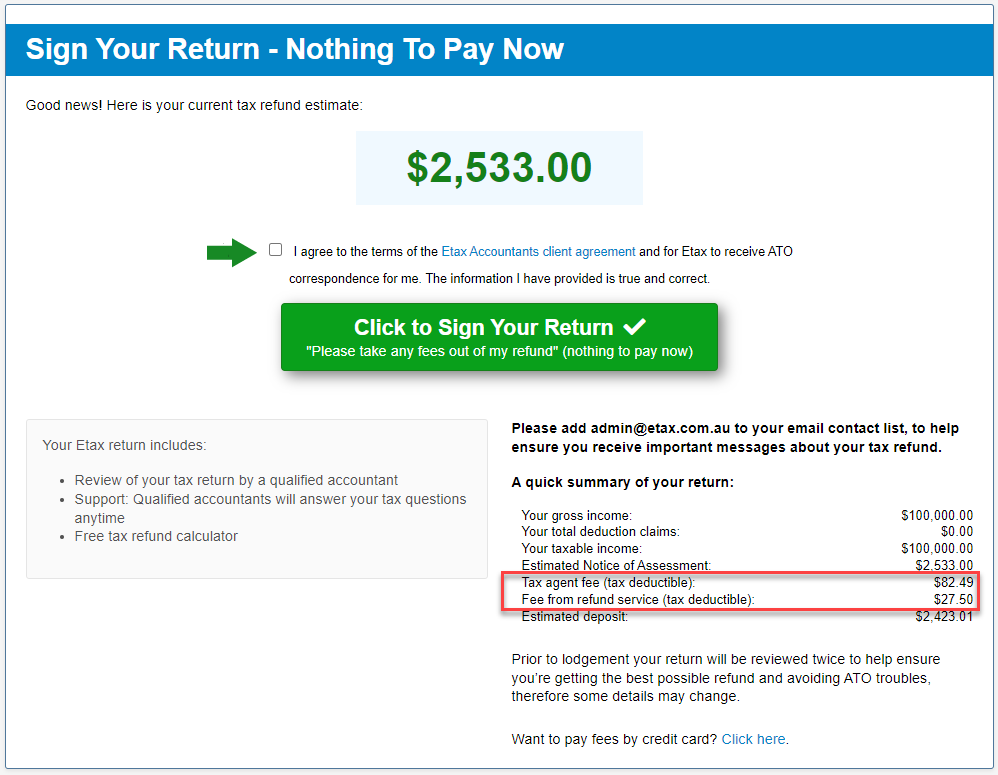Click the quick summary of your return heading
The height and width of the screenshot is (775, 998).
(x=621, y=480)
